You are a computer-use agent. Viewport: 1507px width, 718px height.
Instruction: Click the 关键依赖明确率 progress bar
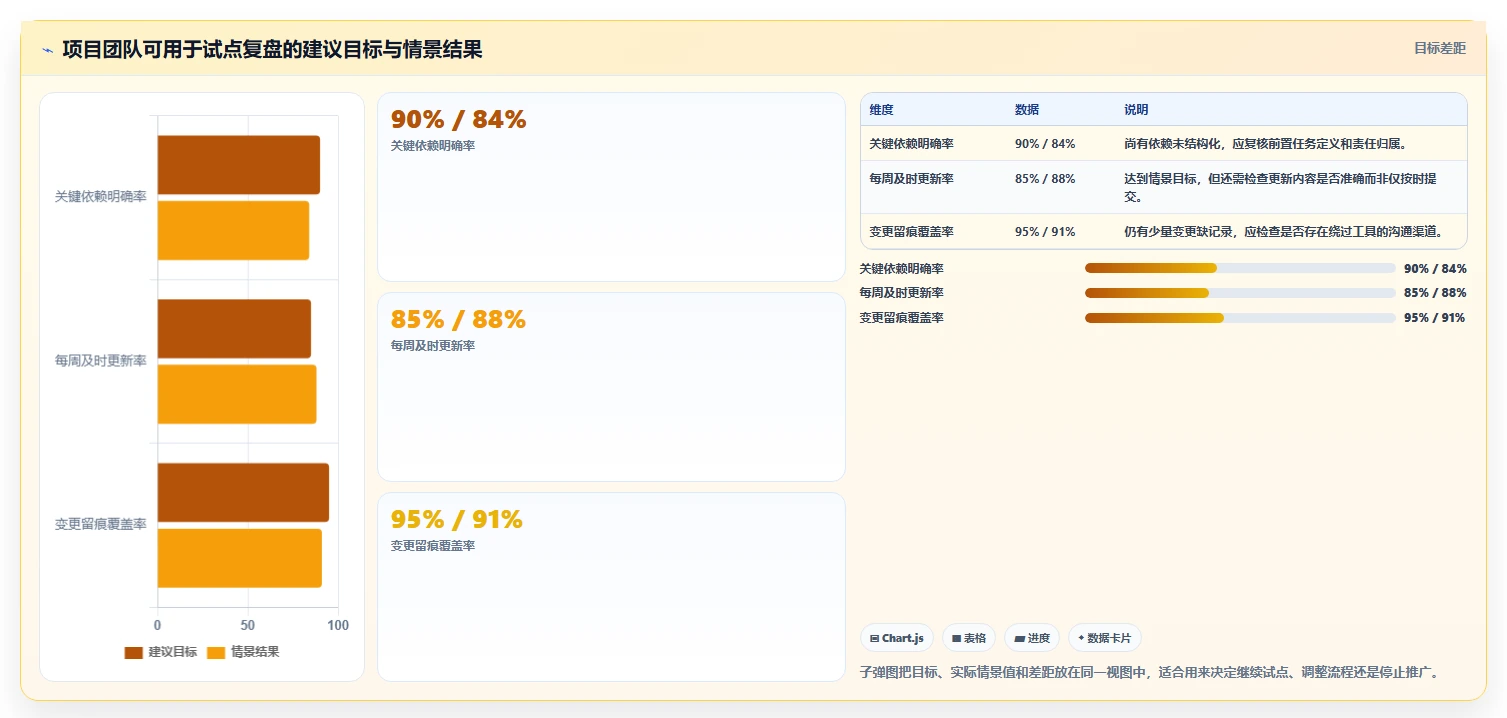(1240, 268)
